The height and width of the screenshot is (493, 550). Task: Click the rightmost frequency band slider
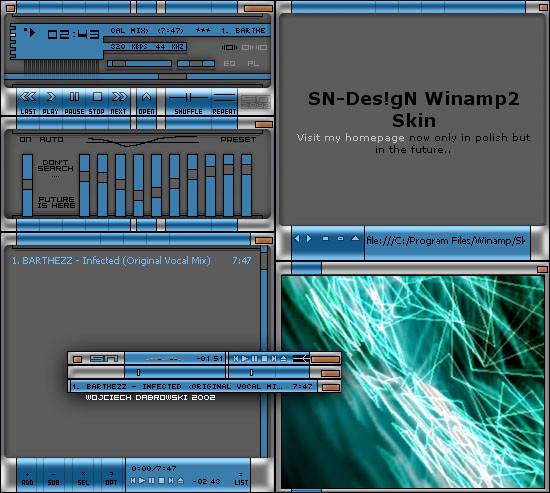[246, 185]
